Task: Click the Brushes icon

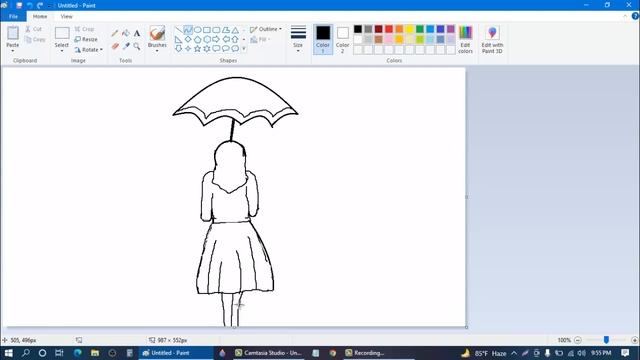Action: tap(157, 33)
